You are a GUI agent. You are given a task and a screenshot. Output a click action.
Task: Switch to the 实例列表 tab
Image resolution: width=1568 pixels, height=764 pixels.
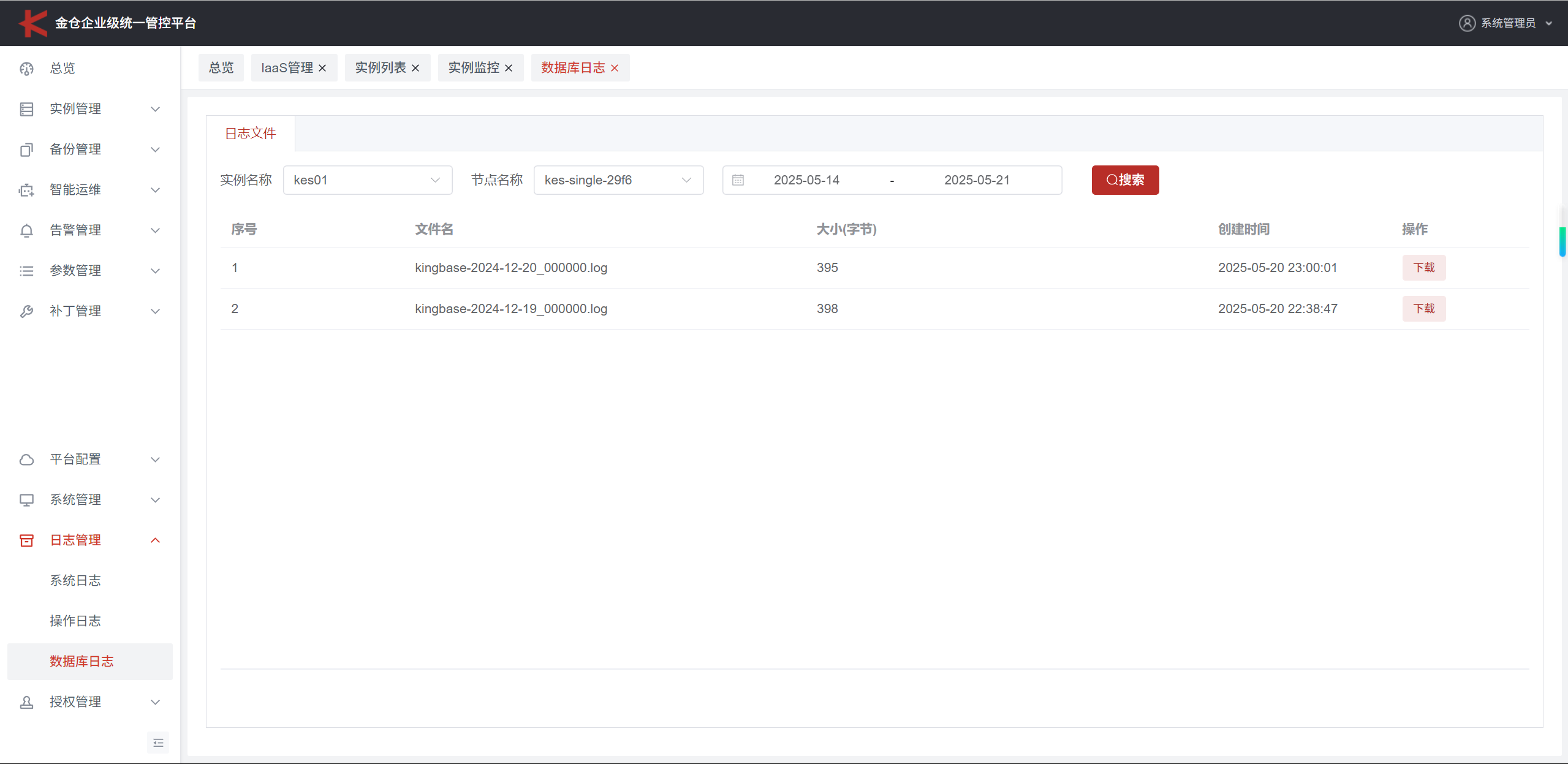coord(380,67)
